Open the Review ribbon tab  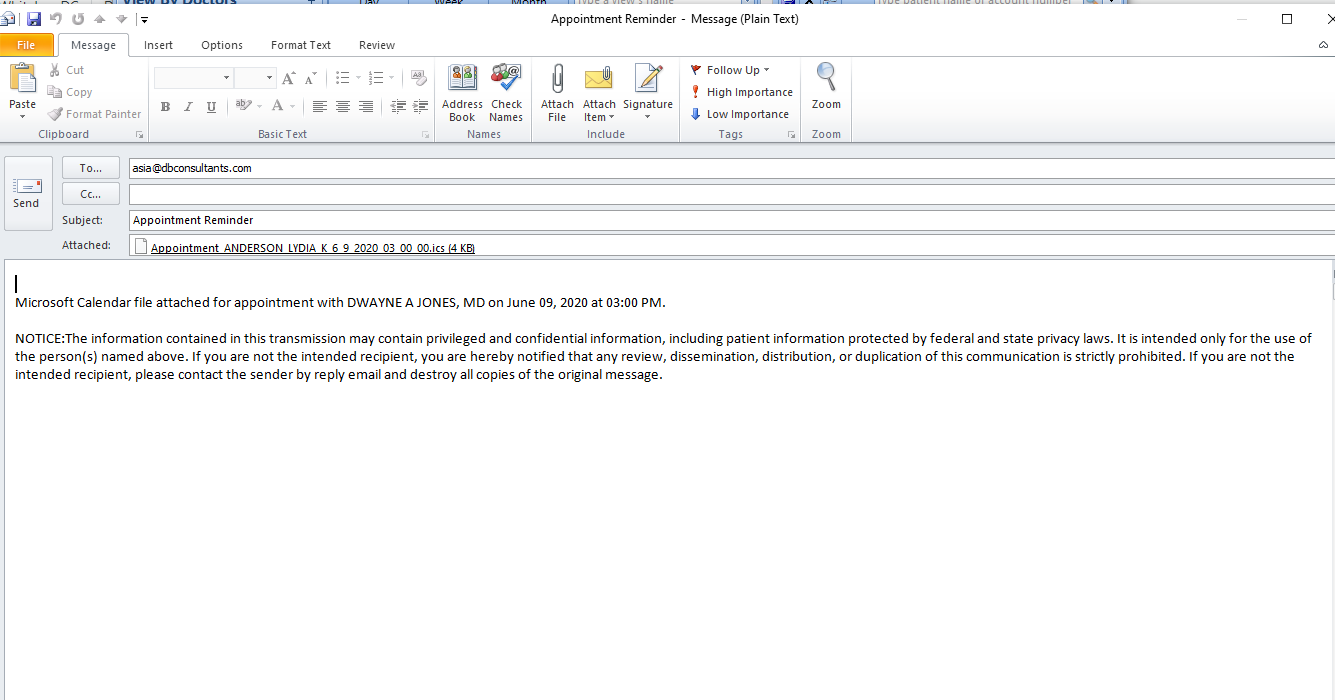click(x=377, y=45)
